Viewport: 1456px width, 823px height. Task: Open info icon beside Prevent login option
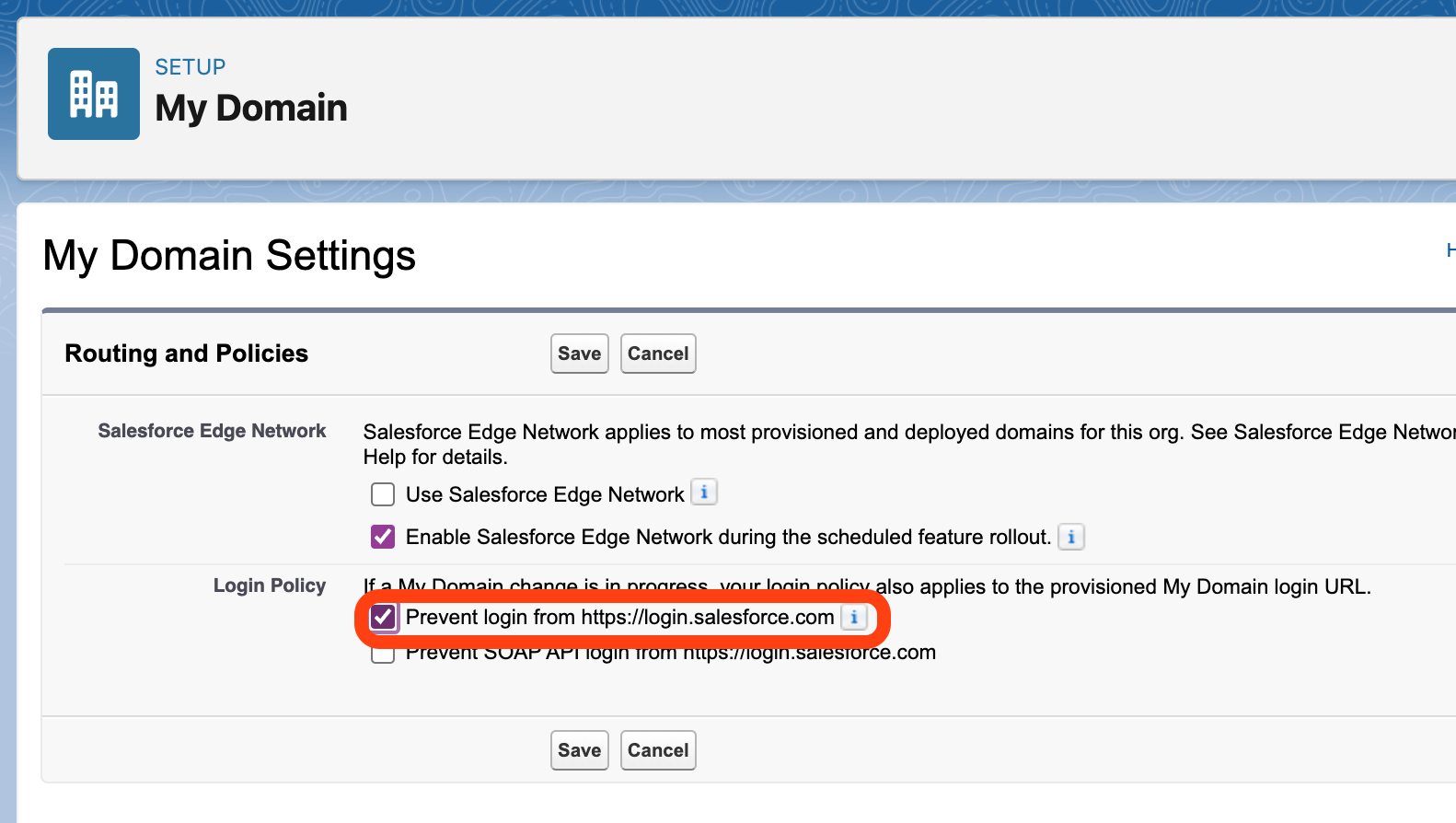[x=854, y=618]
